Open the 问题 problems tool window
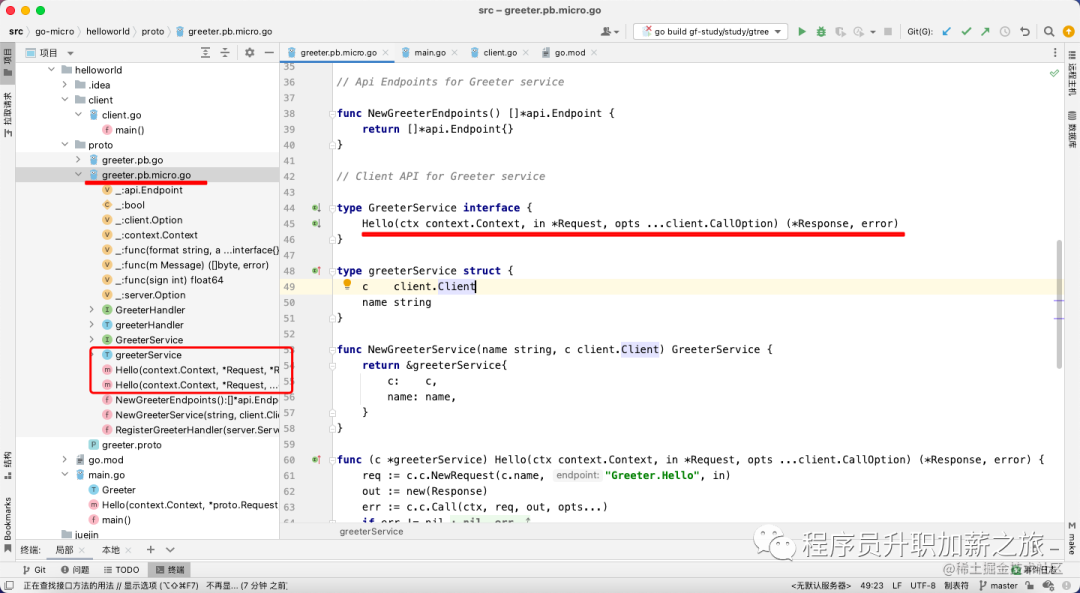The image size is (1080, 593). (75, 570)
